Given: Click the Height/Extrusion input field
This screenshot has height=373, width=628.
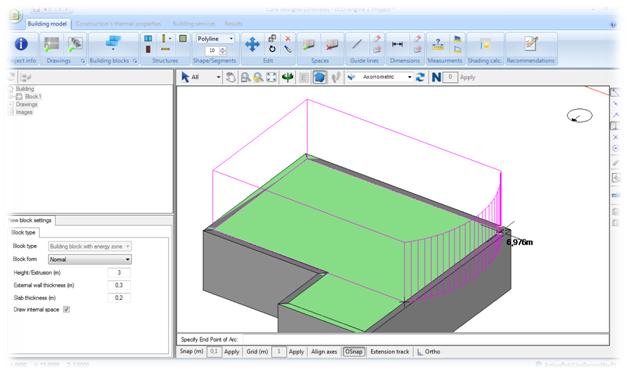Looking at the screenshot, I should (x=119, y=272).
